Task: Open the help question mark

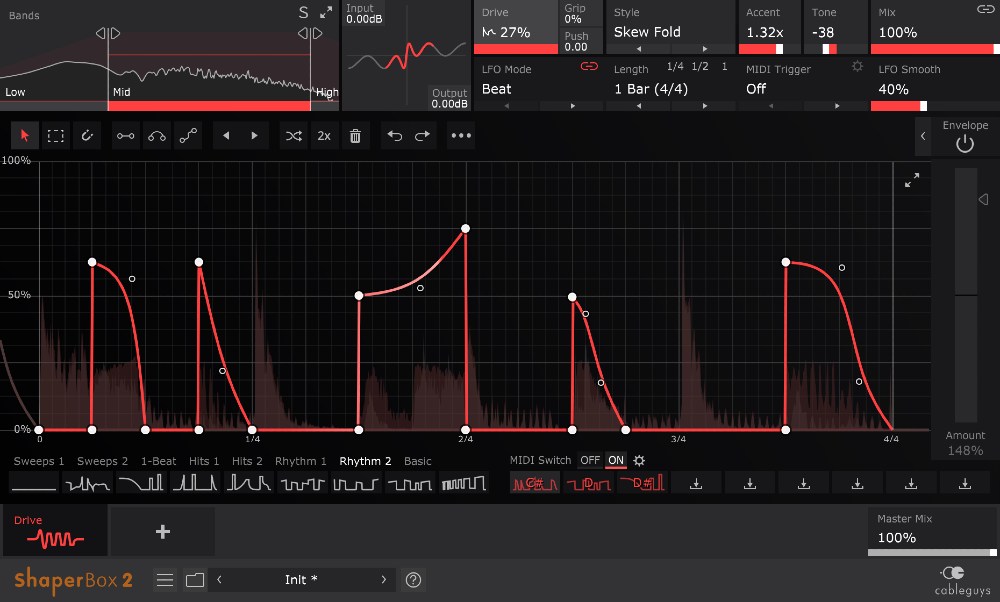Action: pos(413,580)
